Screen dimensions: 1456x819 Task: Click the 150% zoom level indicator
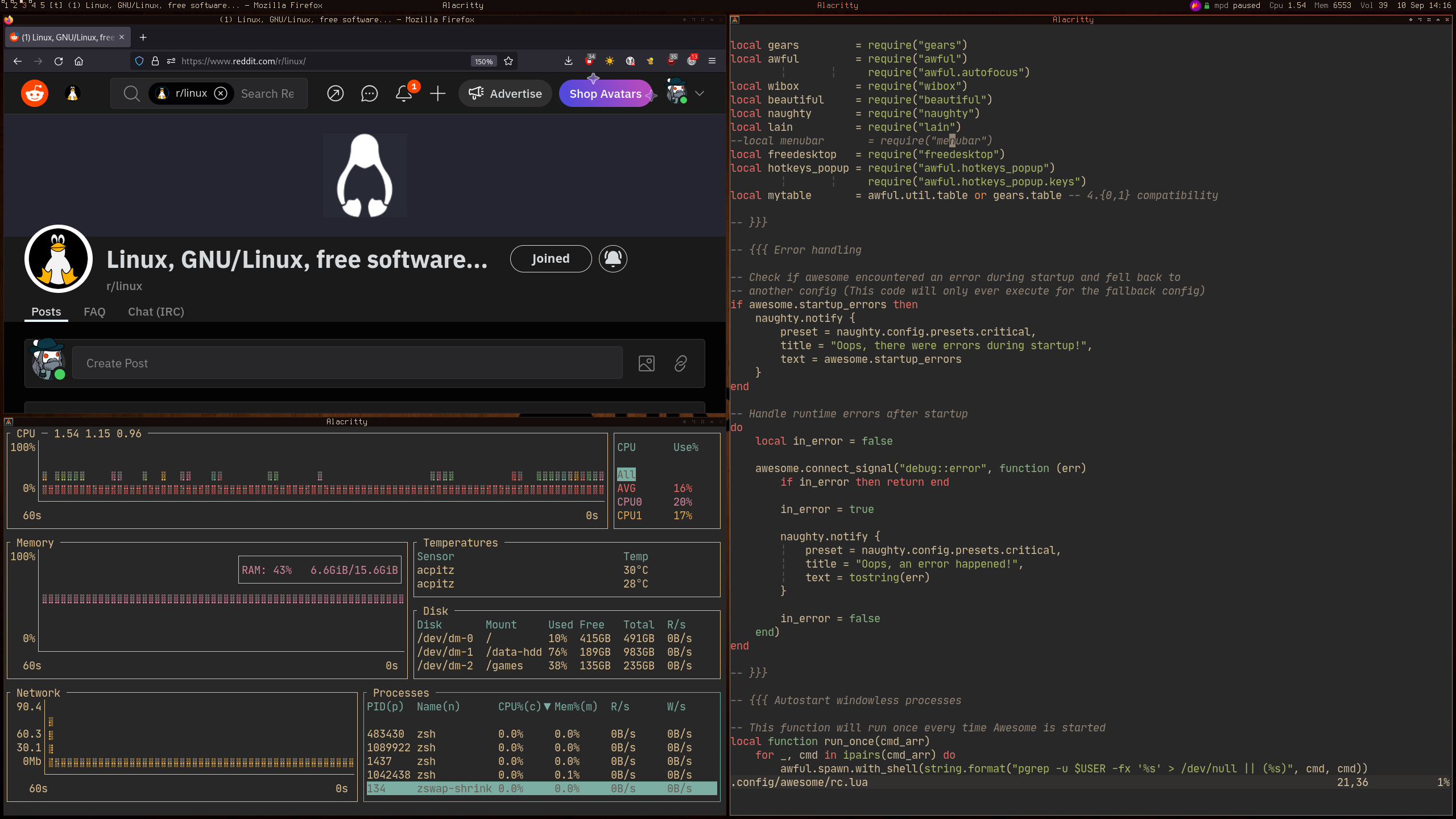pos(483,61)
